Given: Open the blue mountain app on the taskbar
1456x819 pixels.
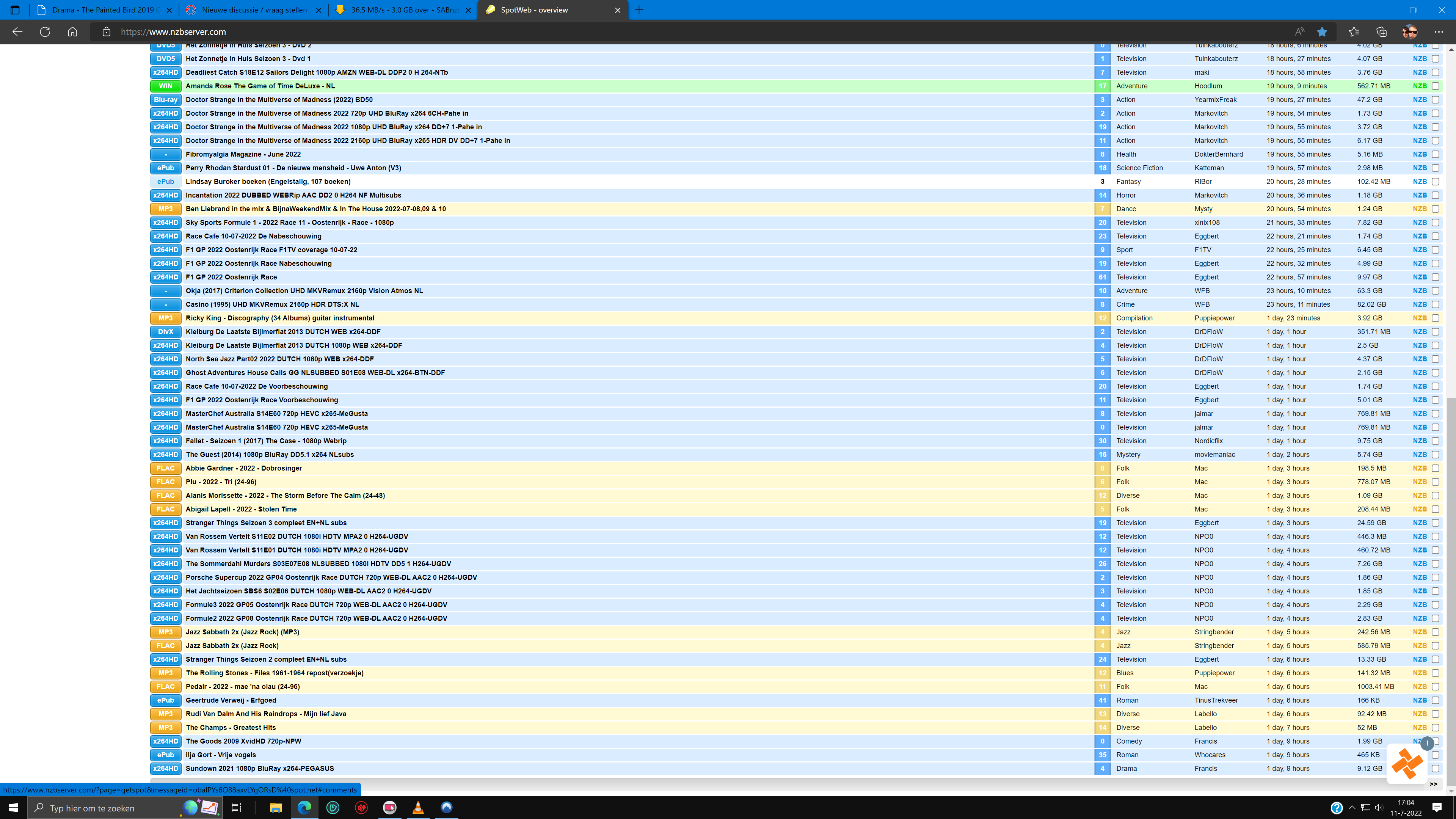Looking at the screenshot, I should click(x=447, y=808).
